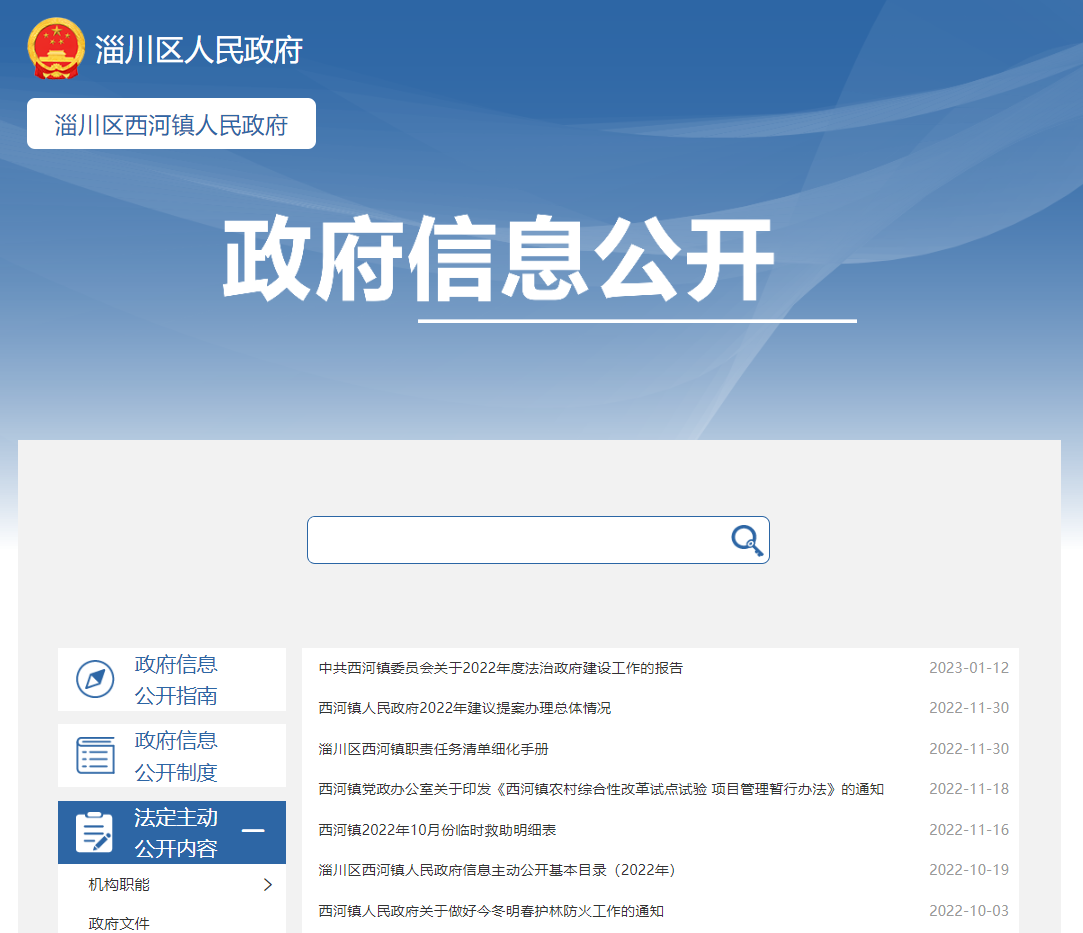Click the compass icon for information guide
This screenshot has width=1083, height=933.
[96, 680]
